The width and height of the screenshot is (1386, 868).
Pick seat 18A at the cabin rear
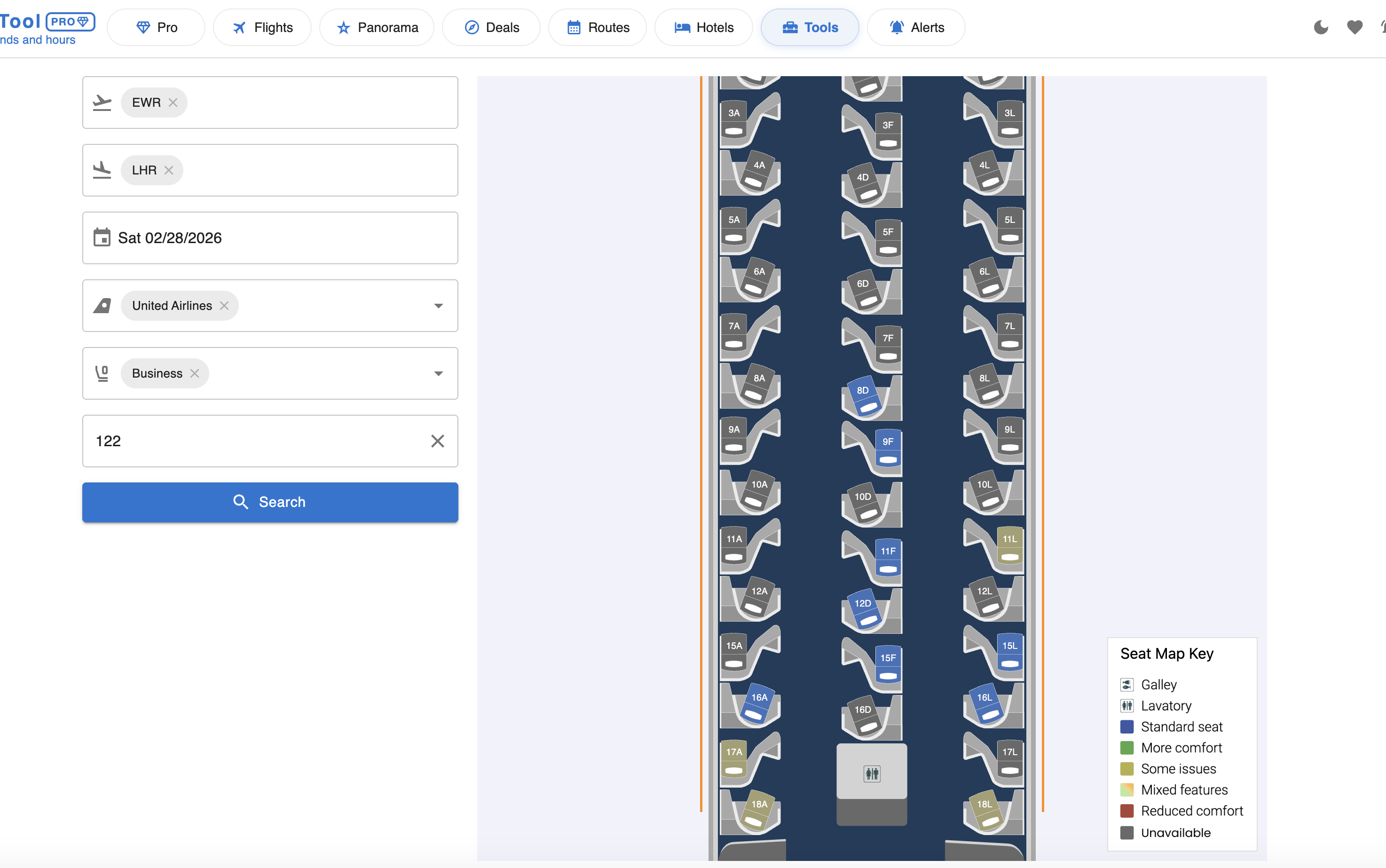point(758,811)
